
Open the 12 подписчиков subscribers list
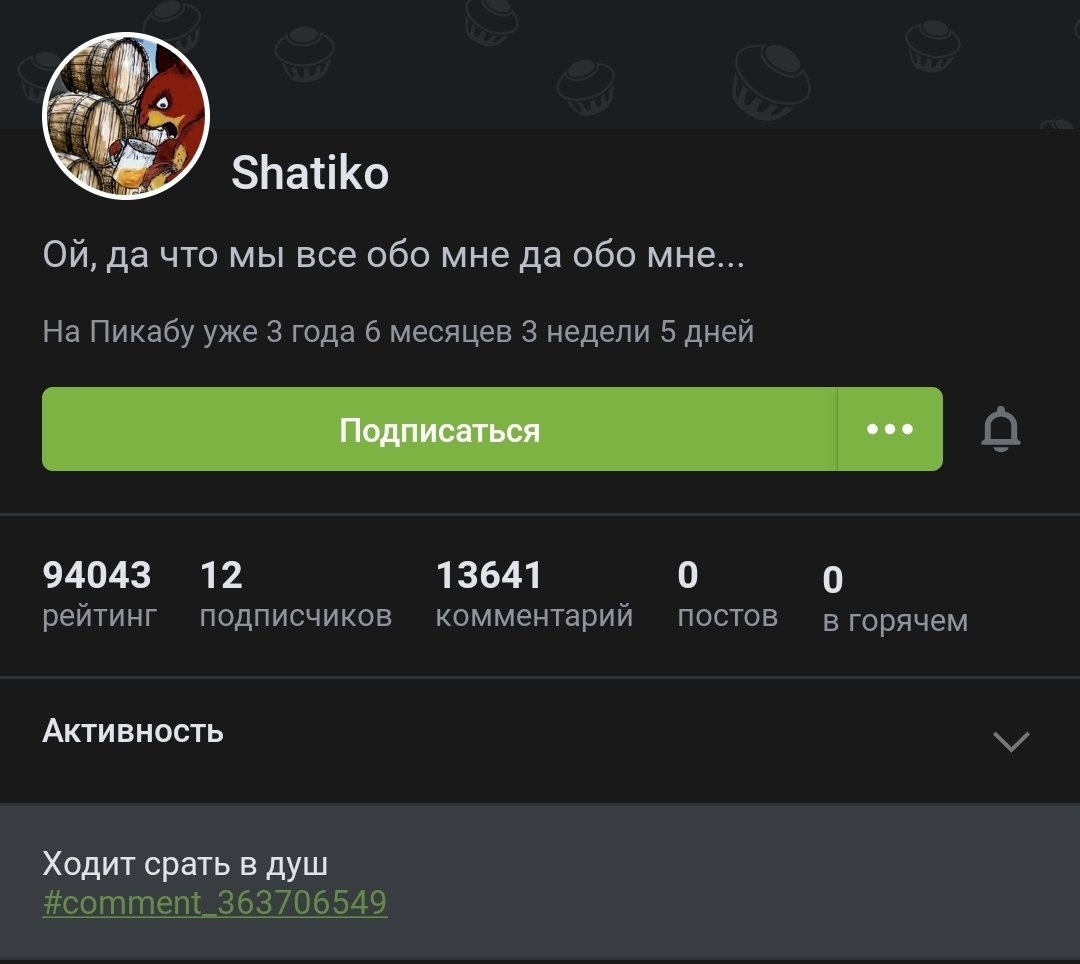click(x=295, y=594)
